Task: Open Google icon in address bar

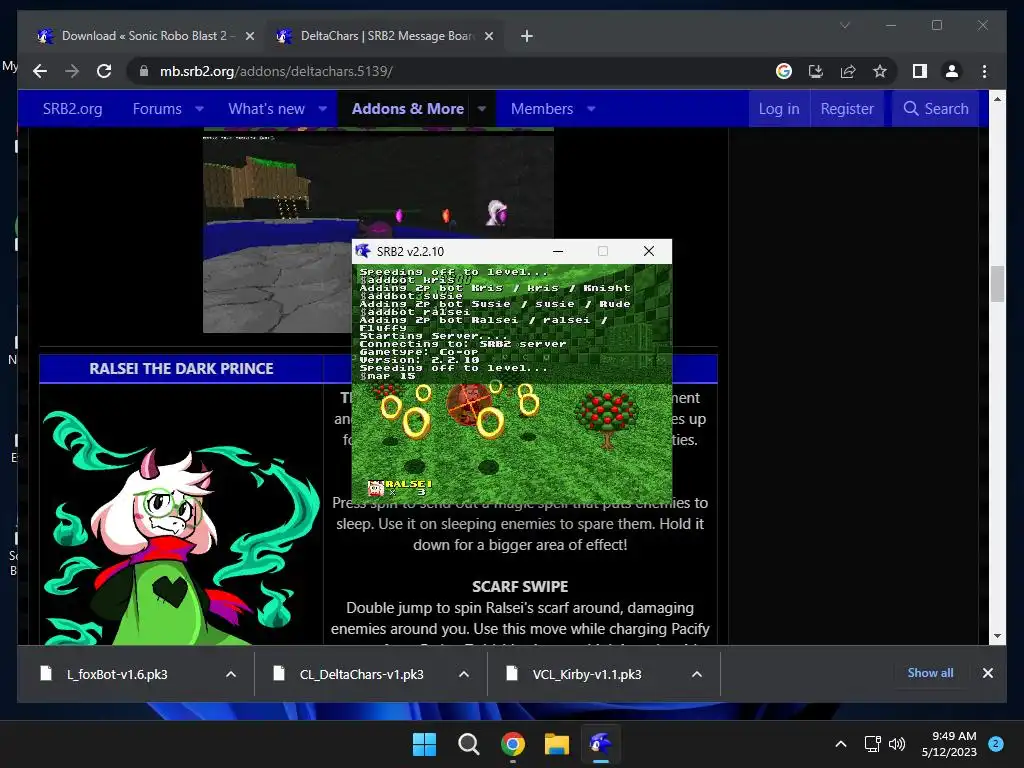Action: tap(784, 71)
